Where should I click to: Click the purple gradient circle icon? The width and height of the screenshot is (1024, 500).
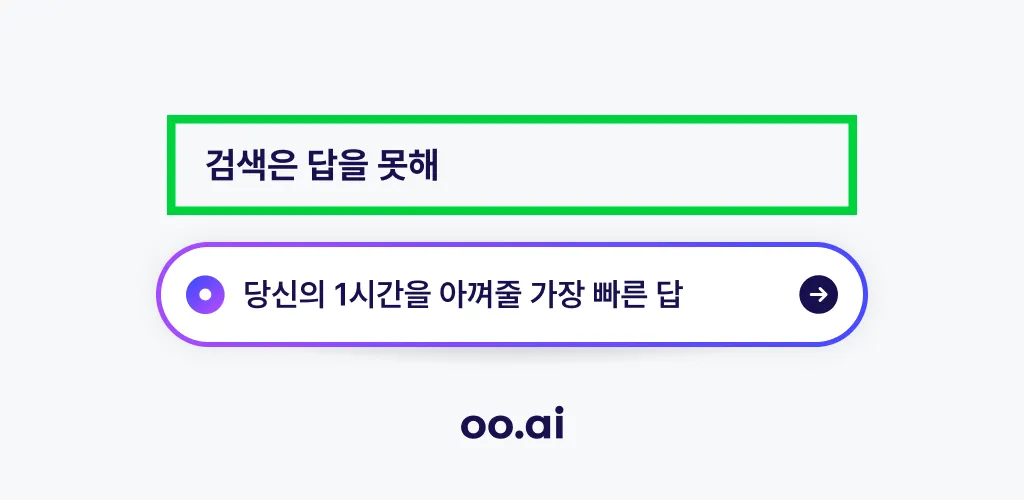click(205, 295)
